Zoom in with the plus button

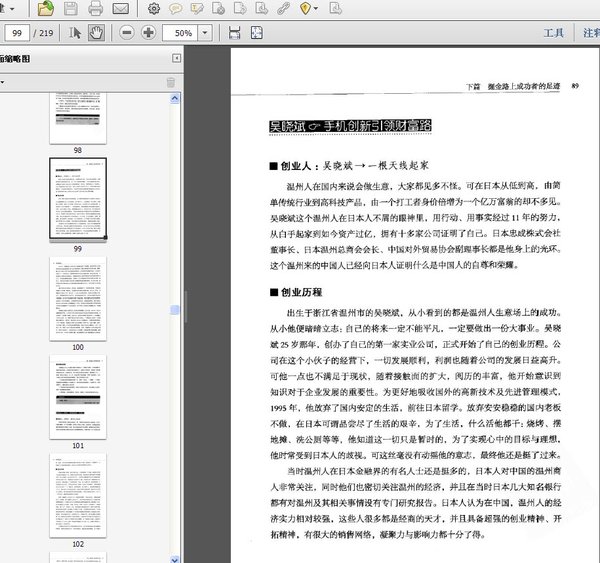pos(149,33)
